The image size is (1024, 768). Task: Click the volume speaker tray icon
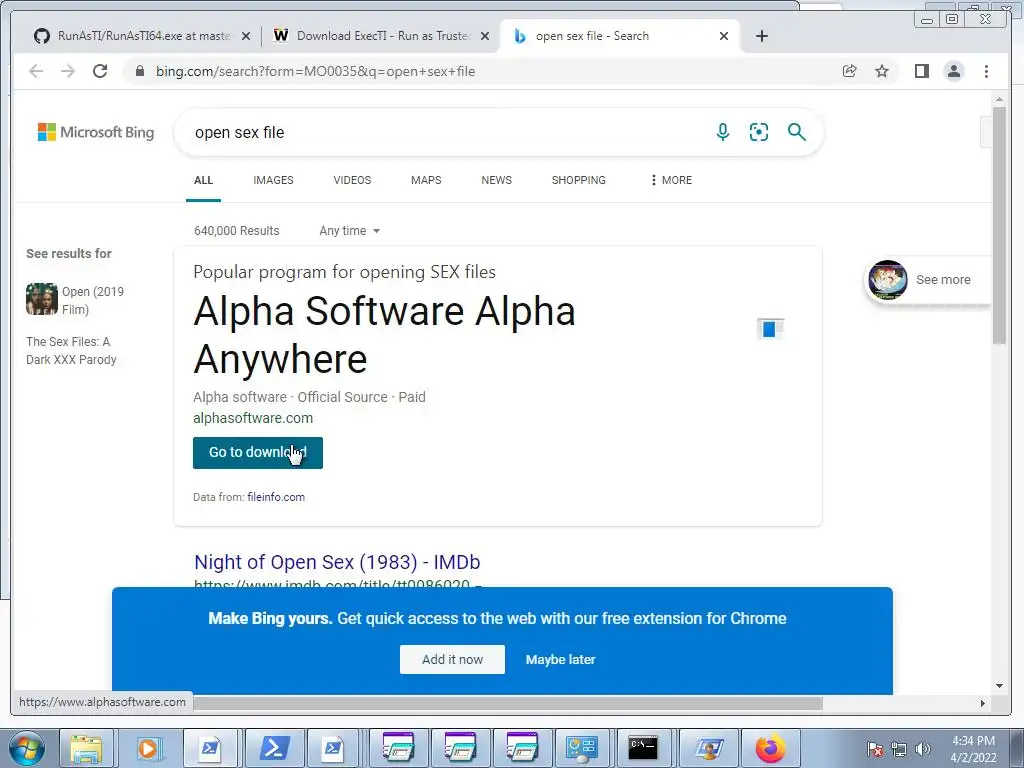[923, 749]
